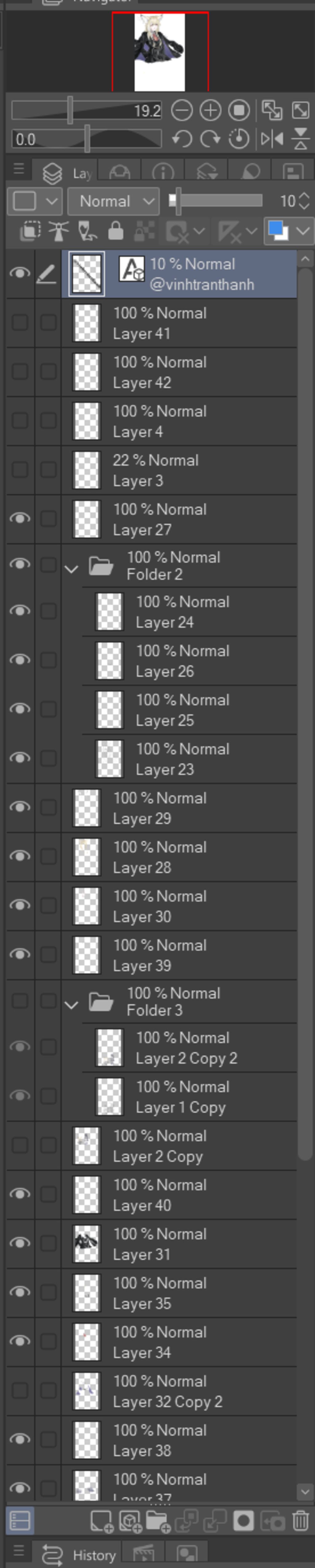Screen dimensions: 315x1568
Task: Show Layer 41 by clicking its visibility box
Action: point(20,322)
